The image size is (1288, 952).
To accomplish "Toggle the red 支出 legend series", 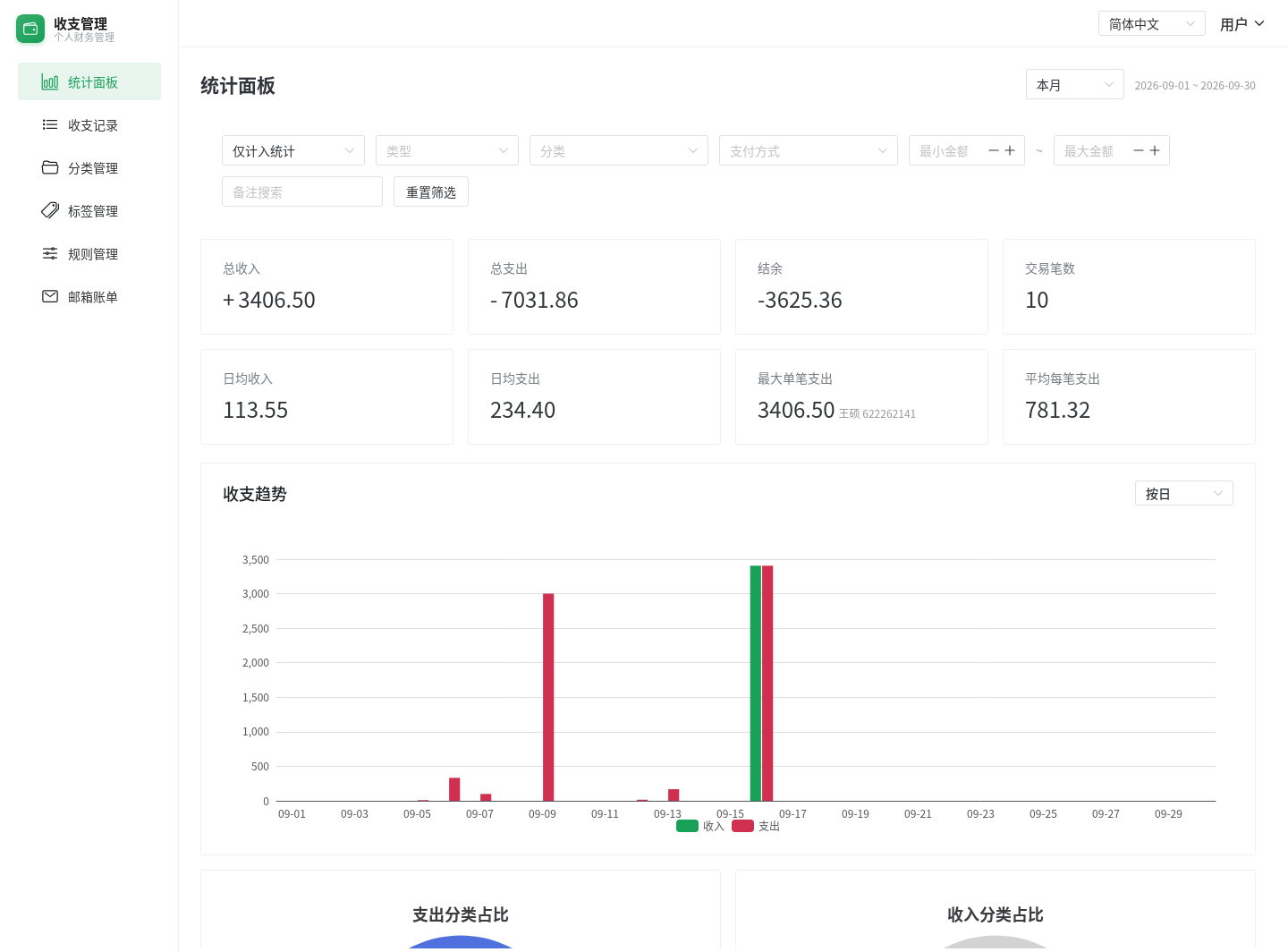I will 756,826.
